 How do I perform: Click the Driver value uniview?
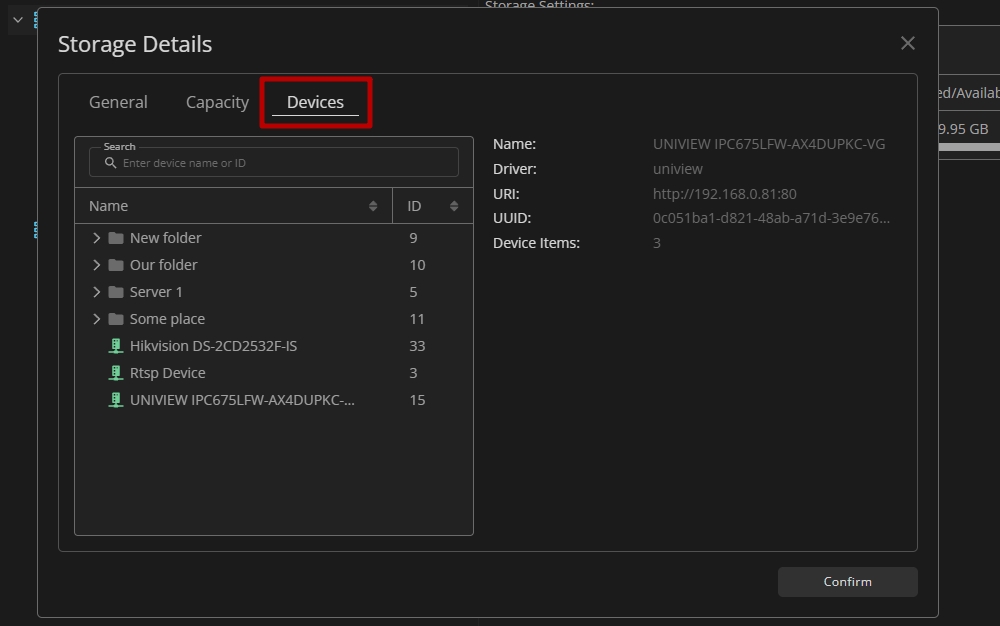pos(677,169)
